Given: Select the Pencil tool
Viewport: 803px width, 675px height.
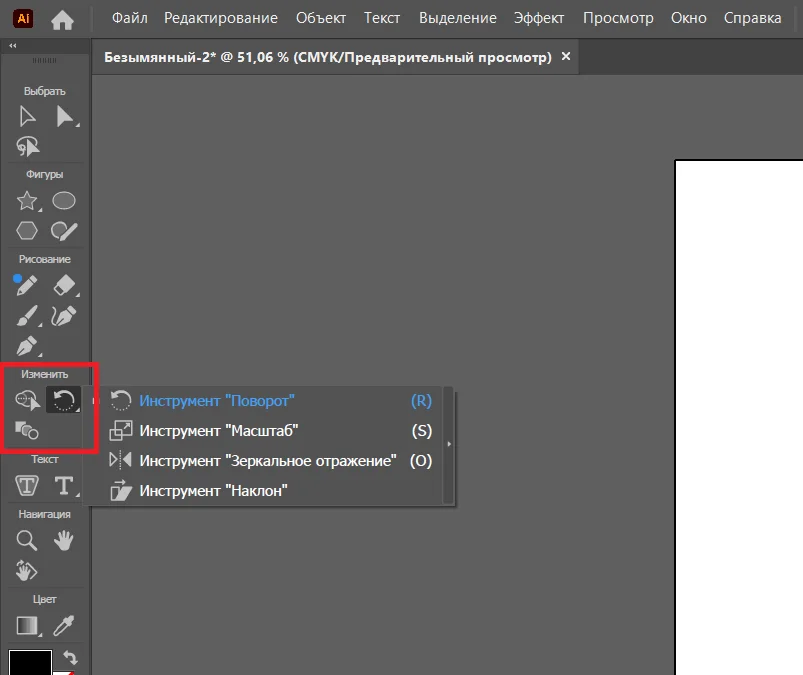Looking at the screenshot, I should pos(26,285).
